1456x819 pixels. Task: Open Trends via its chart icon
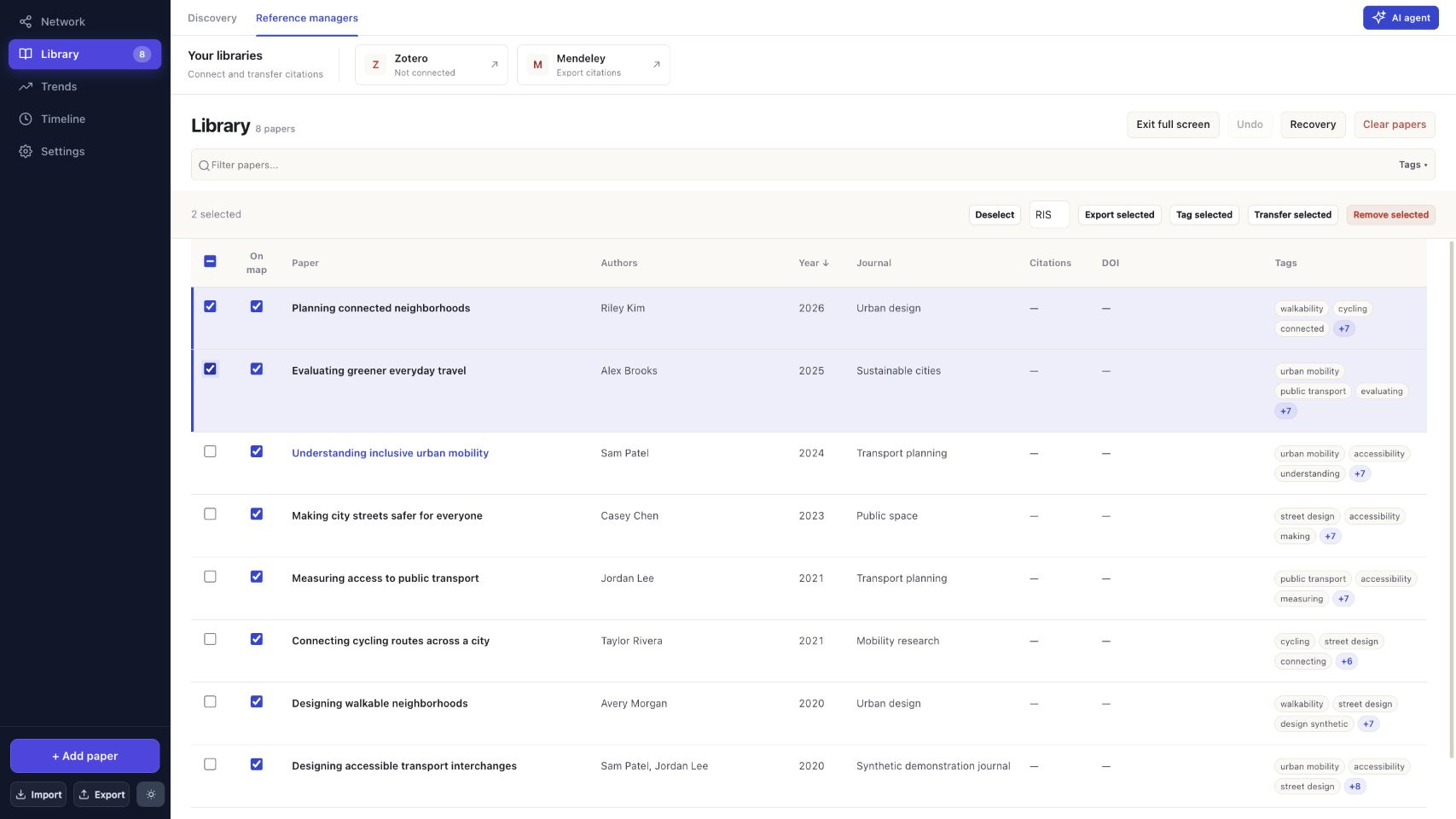point(26,86)
